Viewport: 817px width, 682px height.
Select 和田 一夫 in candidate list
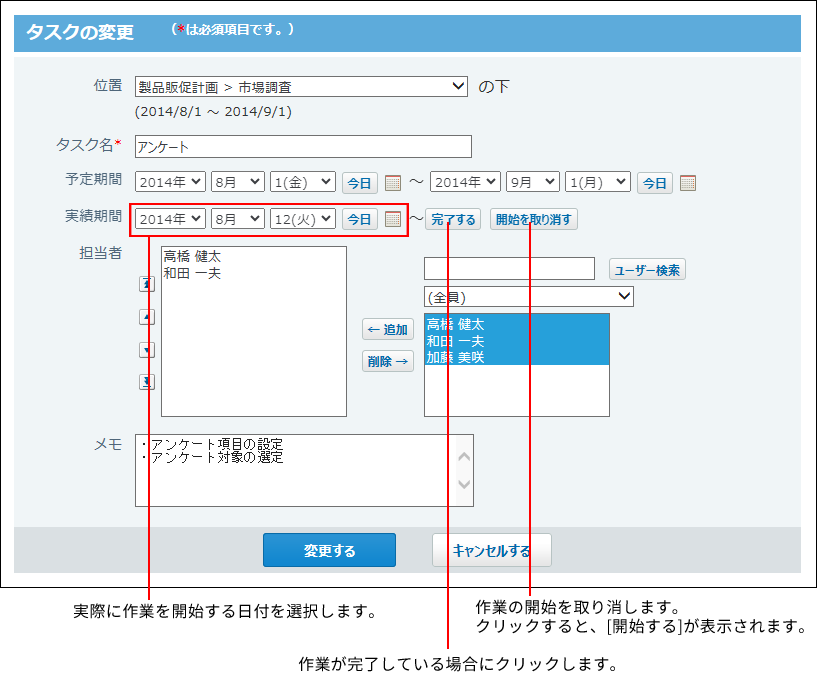(x=517, y=341)
